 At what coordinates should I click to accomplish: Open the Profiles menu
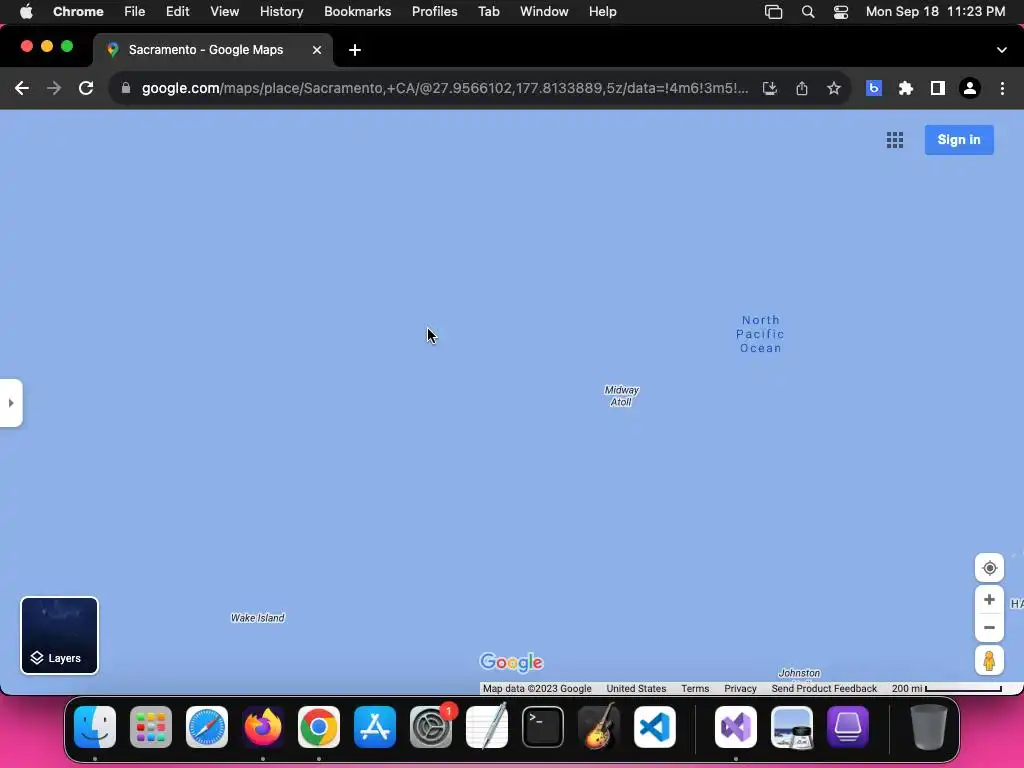tap(434, 12)
